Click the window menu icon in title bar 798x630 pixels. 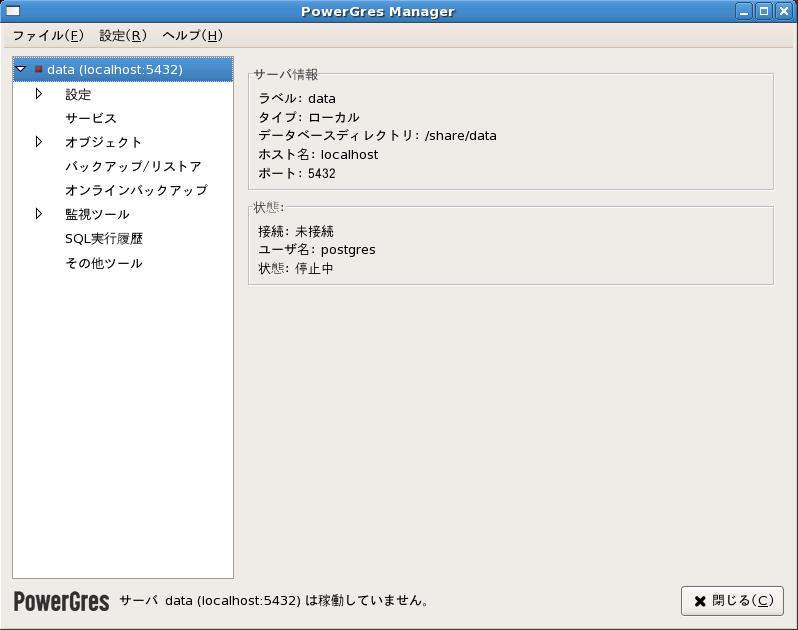tap(13, 11)
